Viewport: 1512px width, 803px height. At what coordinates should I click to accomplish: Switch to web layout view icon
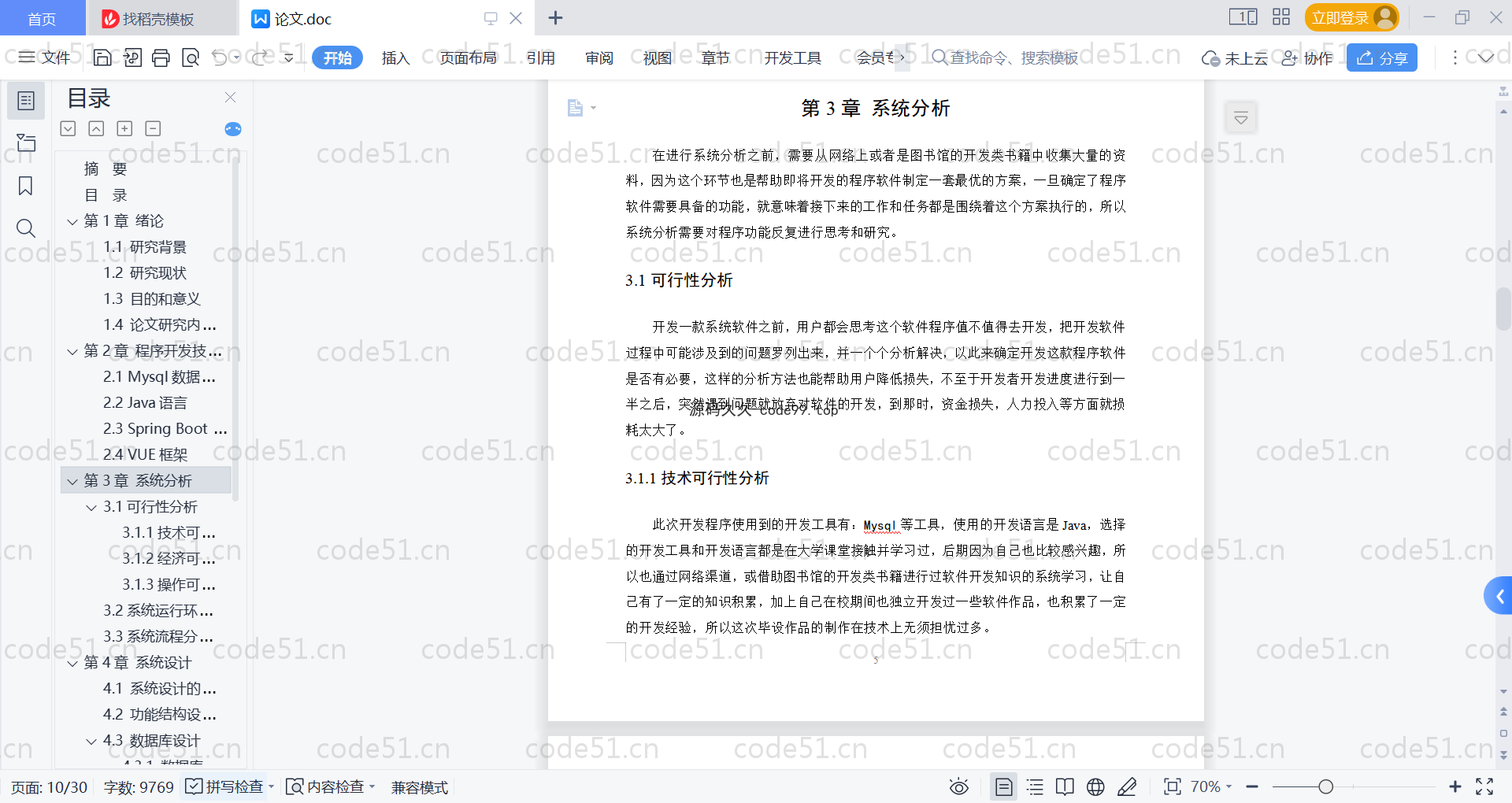pos(1095,786)
